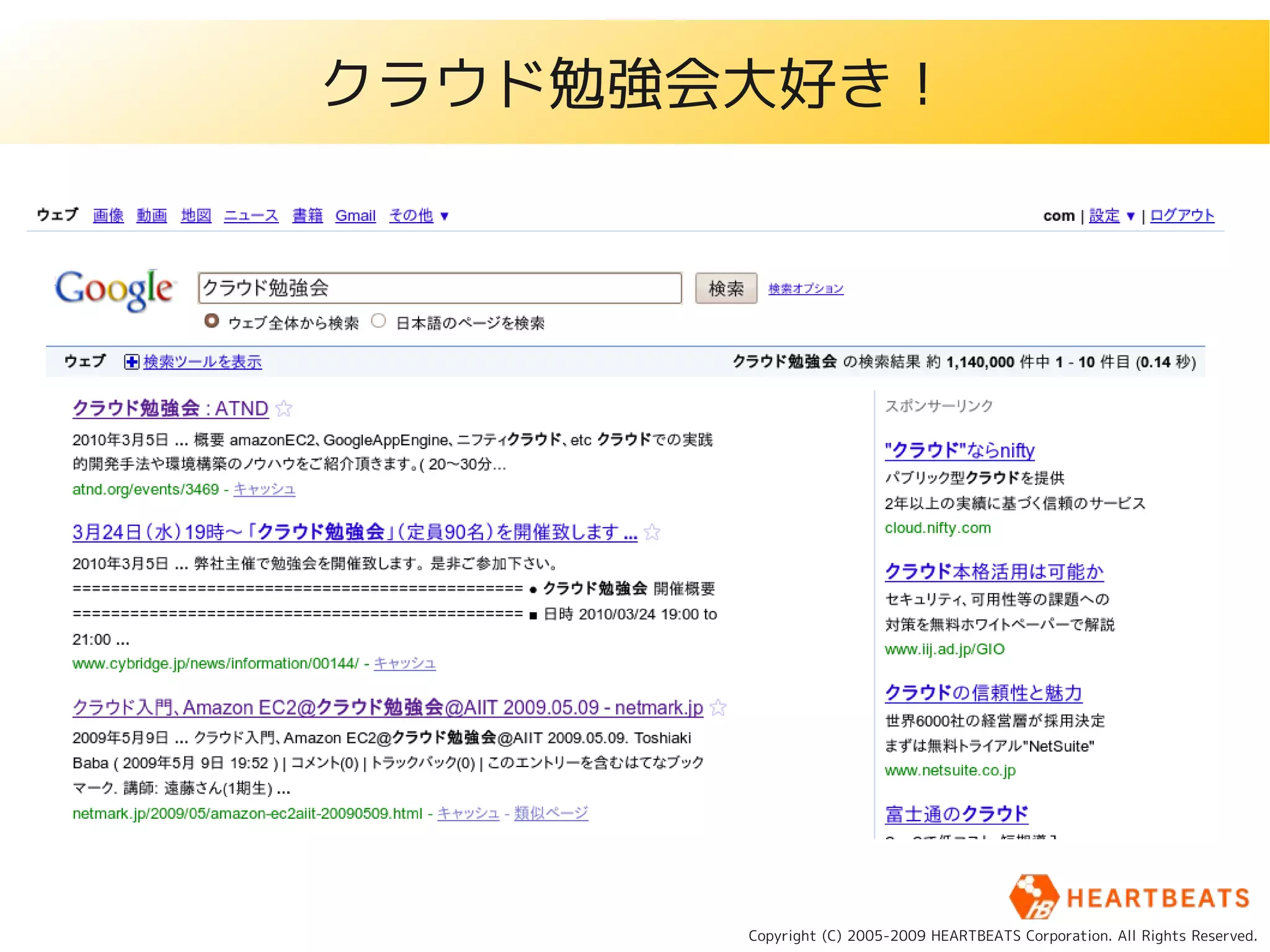
Task: Open クラウド本格活用は可能か sponsored link
Action: (x=995, y=571)
